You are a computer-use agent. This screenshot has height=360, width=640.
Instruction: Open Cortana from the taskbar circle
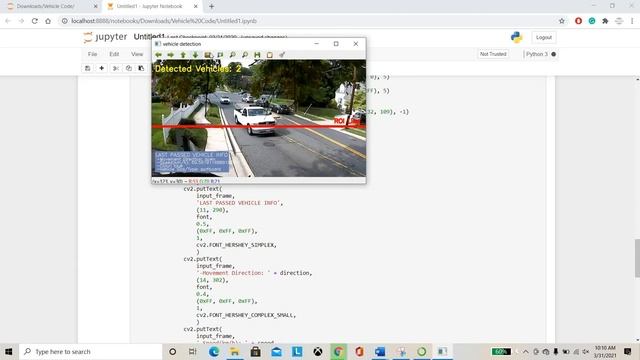tap(172, 351)
